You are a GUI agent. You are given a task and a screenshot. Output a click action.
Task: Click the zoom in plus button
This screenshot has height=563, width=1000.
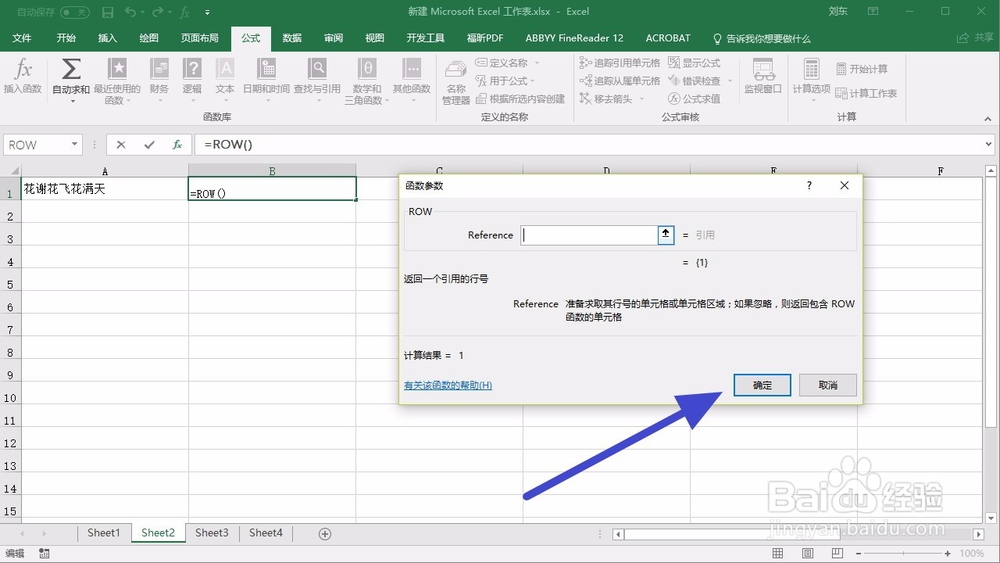(948, 553)
